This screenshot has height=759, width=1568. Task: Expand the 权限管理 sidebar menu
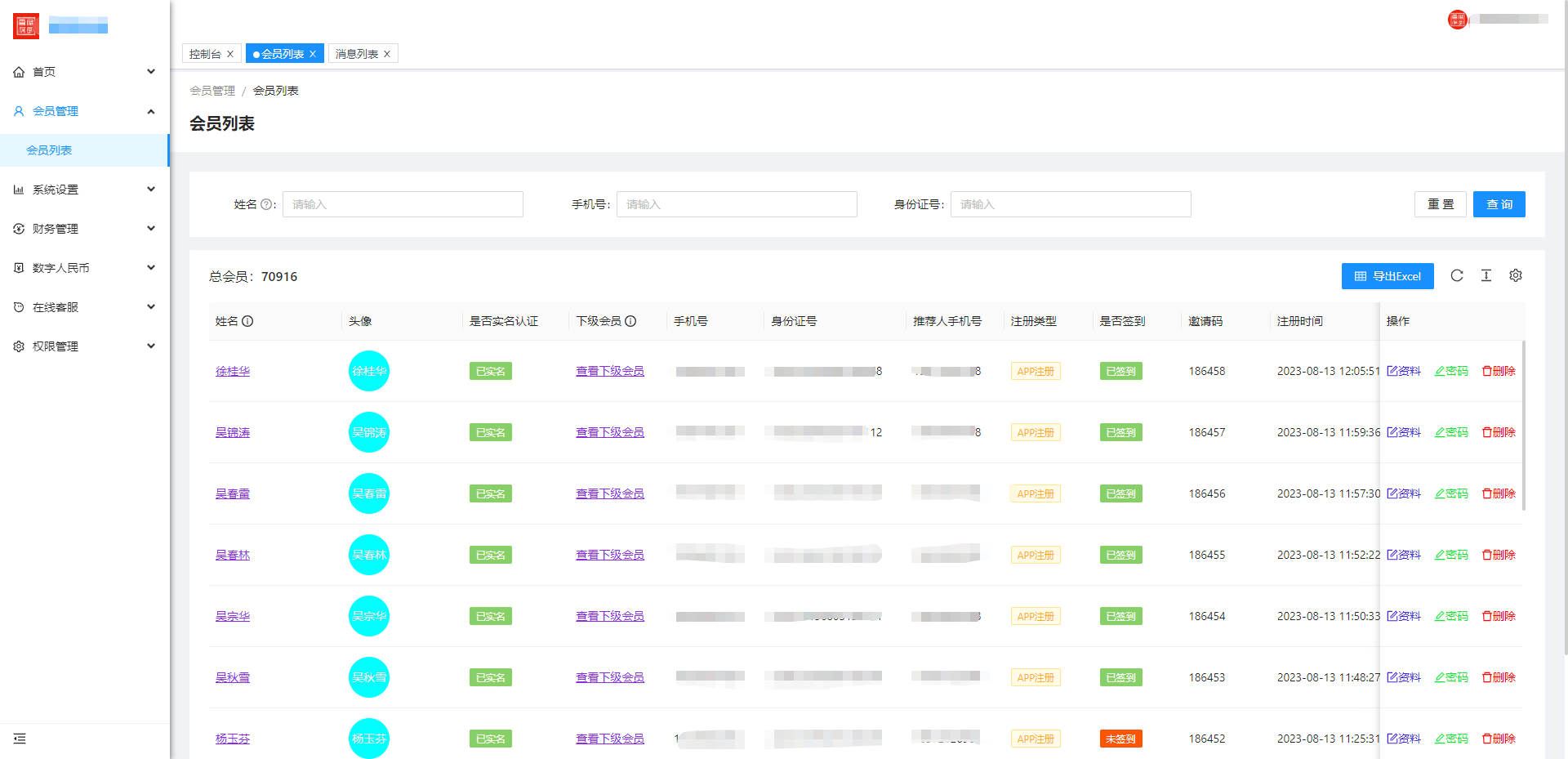click(x=85, y=346)
